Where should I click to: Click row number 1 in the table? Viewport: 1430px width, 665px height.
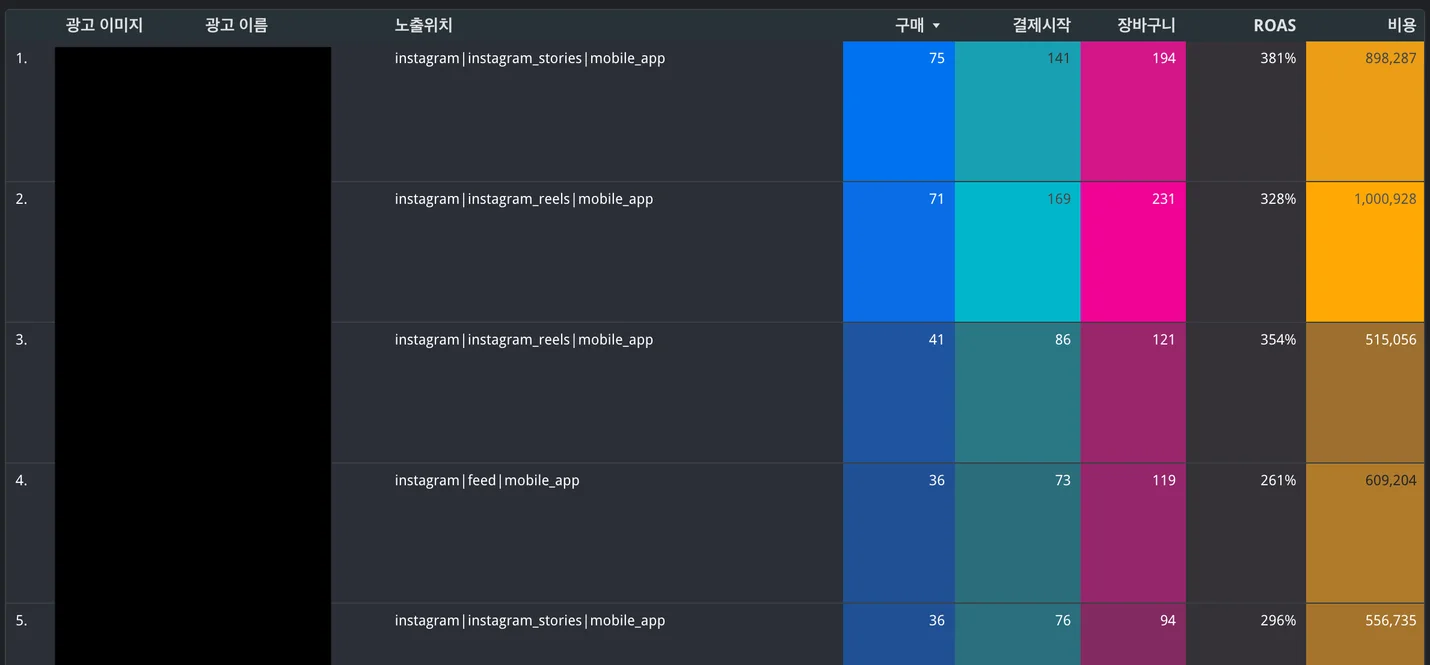(x=20, y=58)
